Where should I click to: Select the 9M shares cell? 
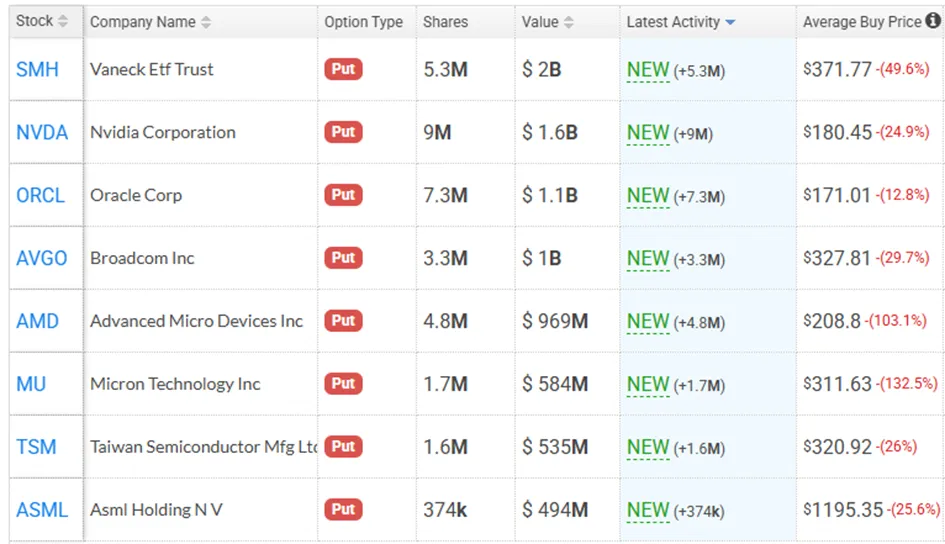pos(437,133)
